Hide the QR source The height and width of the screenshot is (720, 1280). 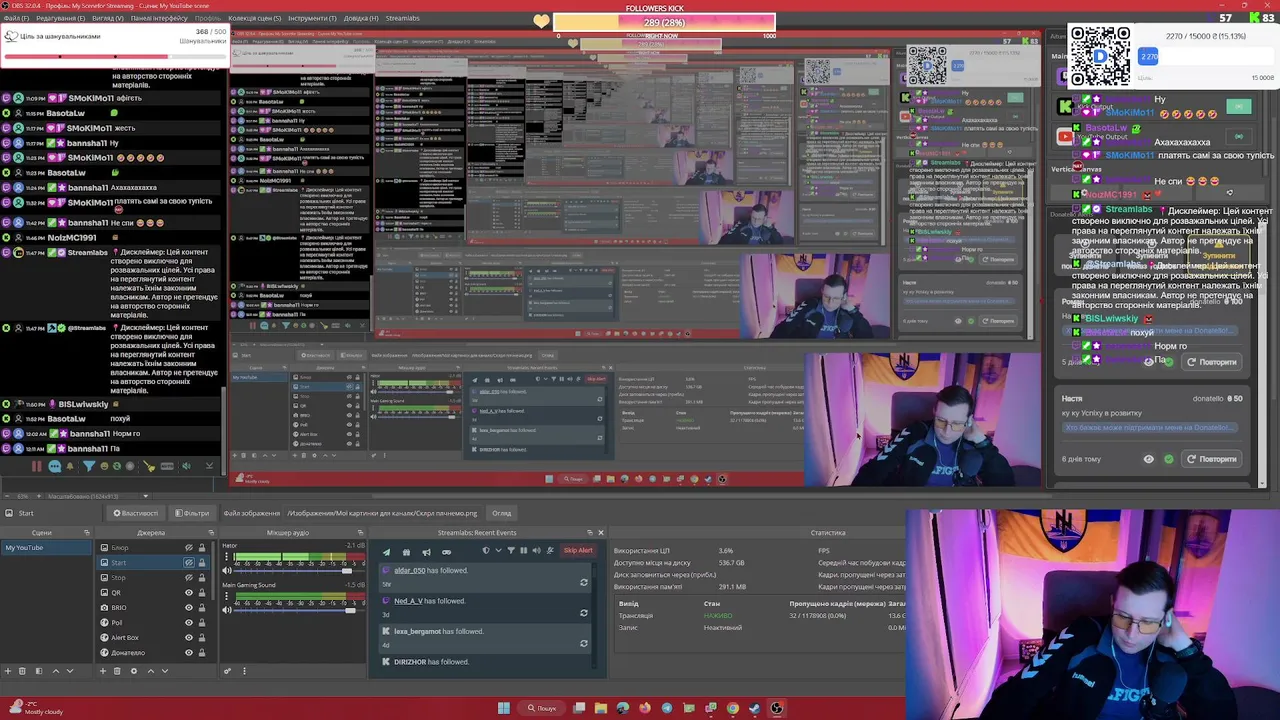coord(189,593)
